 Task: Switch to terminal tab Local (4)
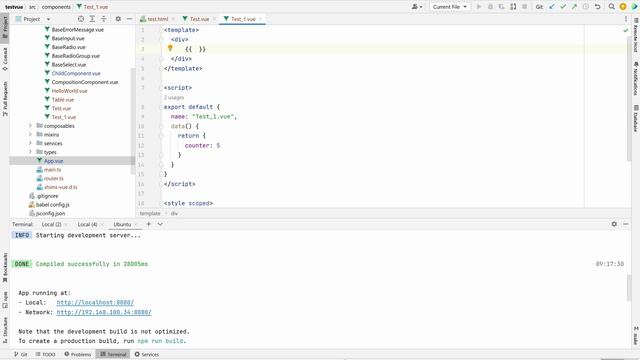click(87, 224)
